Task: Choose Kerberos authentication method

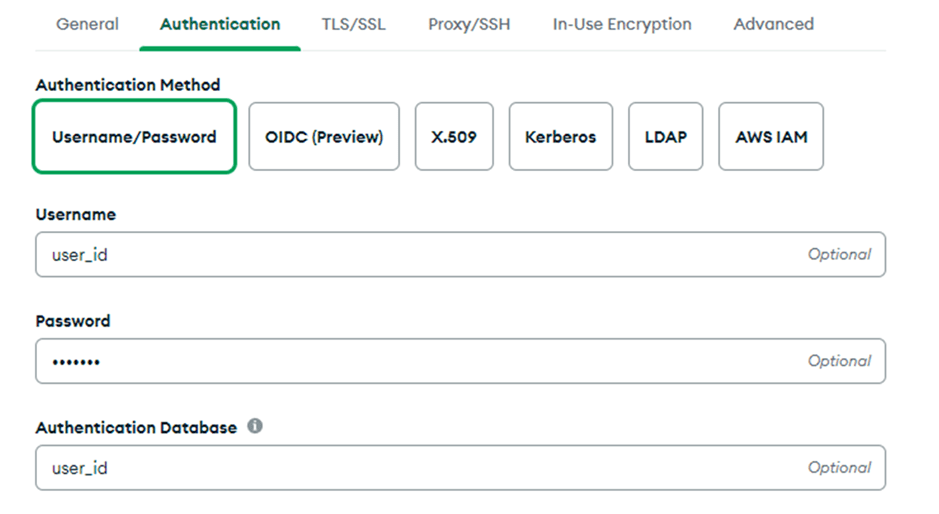Action: 560,137
